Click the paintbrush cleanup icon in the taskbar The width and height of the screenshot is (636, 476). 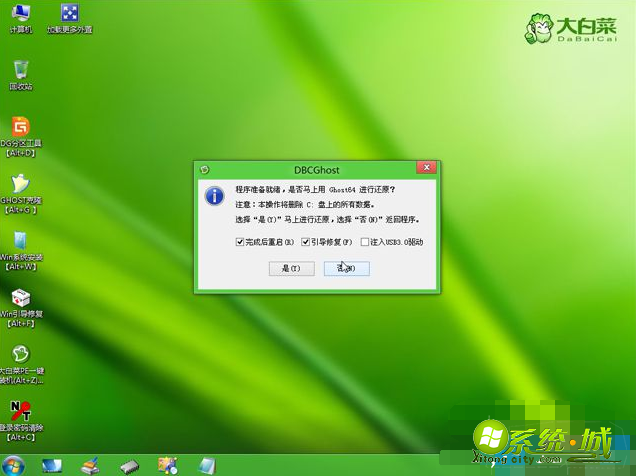point(90,466)
